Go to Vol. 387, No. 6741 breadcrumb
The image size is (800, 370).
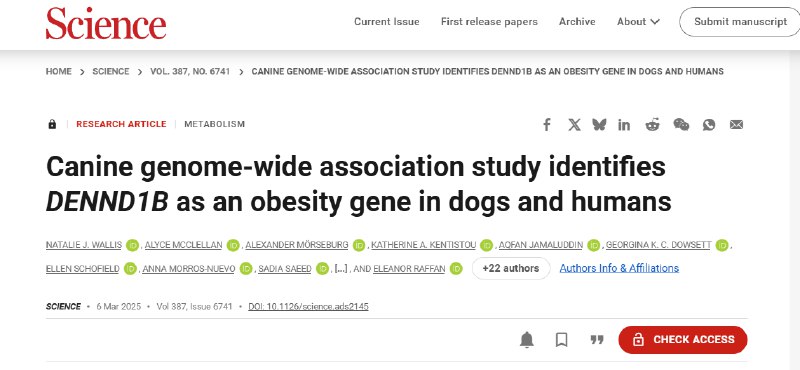click(x=190, y=71)
